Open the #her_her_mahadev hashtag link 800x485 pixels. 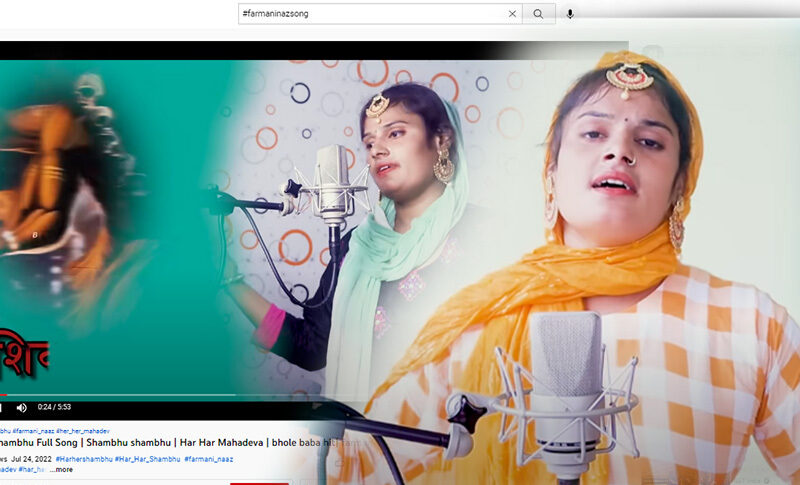coord(84,431)
